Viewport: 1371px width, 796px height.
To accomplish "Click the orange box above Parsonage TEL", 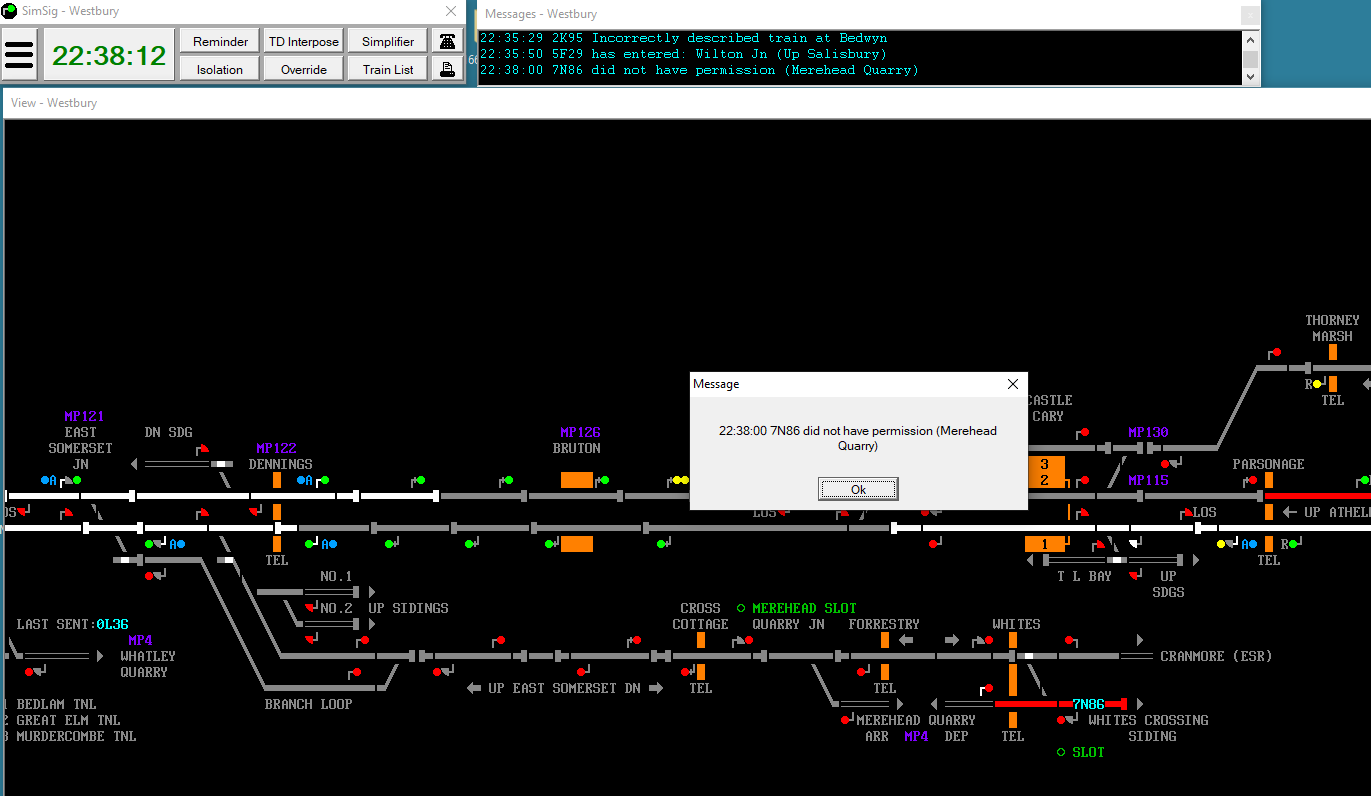I will pyautogui.click(x=1269, y=544).
